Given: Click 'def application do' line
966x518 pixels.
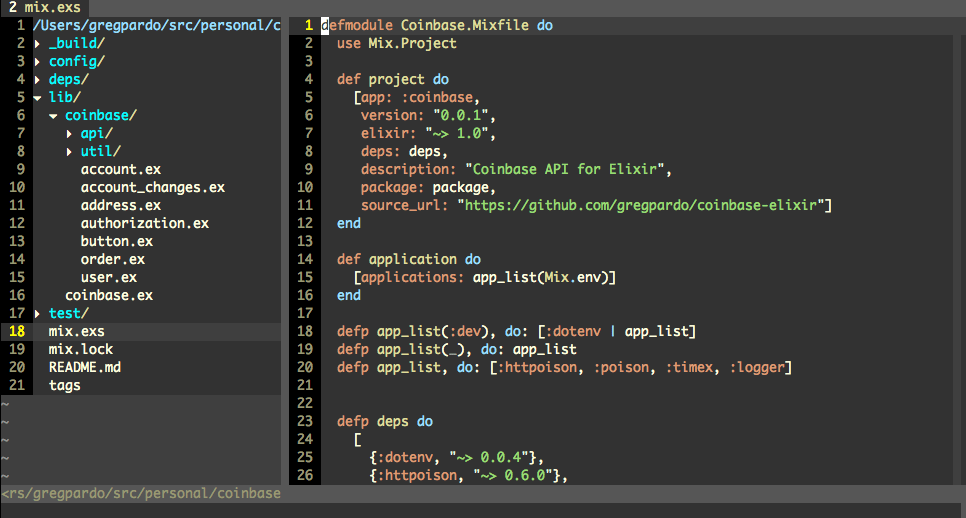Looking at the screenshot, I should pyautogui.click(x=408, y=259).
